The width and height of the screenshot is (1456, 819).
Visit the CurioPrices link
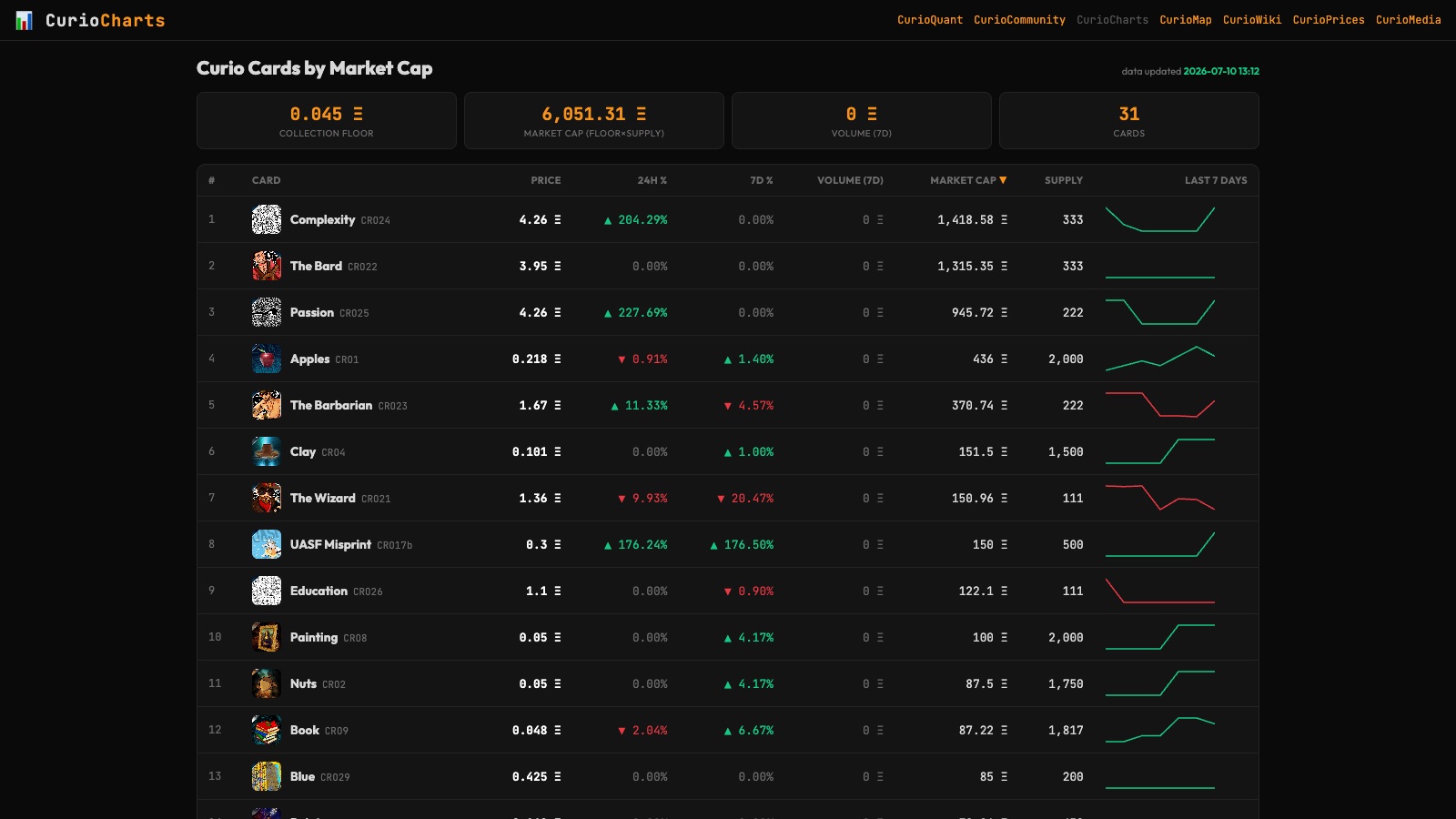coord(1329,20)
